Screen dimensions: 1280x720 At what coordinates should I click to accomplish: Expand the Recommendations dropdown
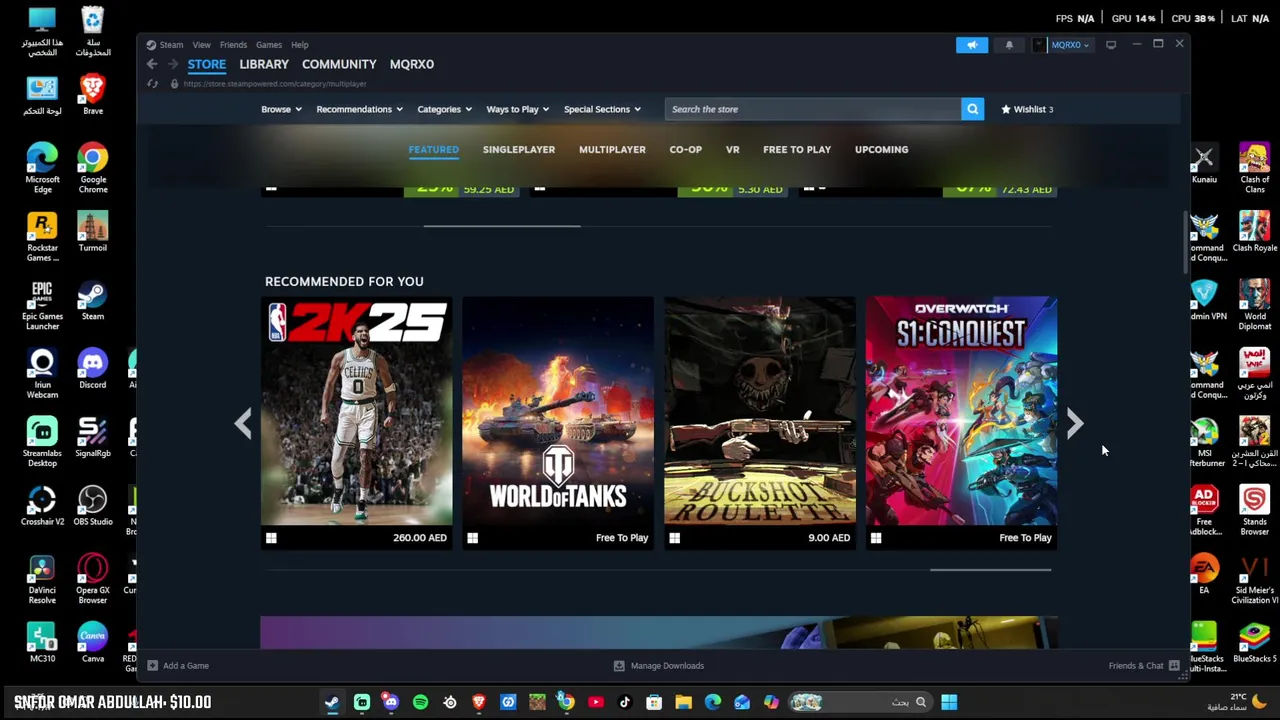[x=359, y=109]
